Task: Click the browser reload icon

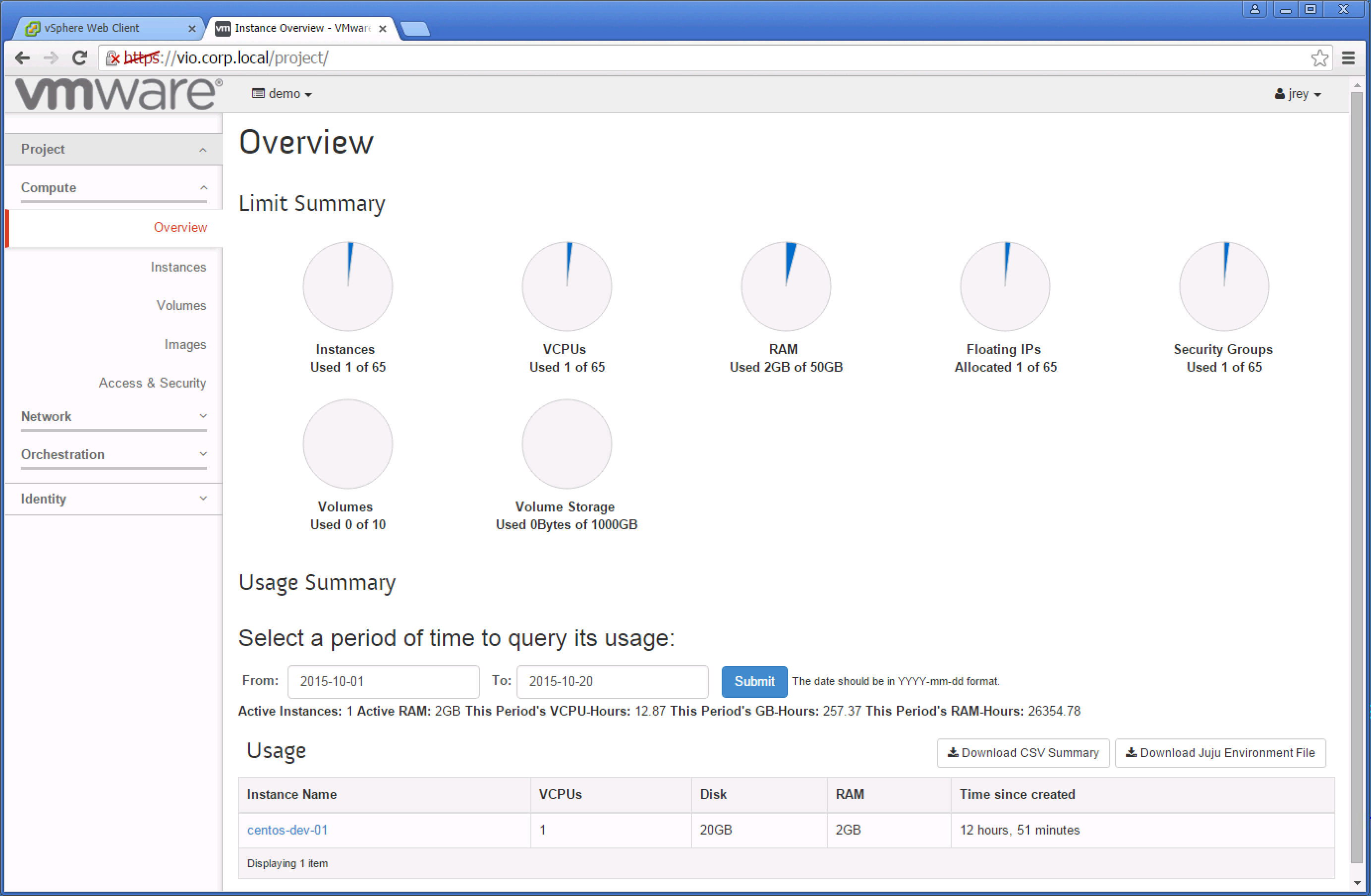Action: pos(80,57)
